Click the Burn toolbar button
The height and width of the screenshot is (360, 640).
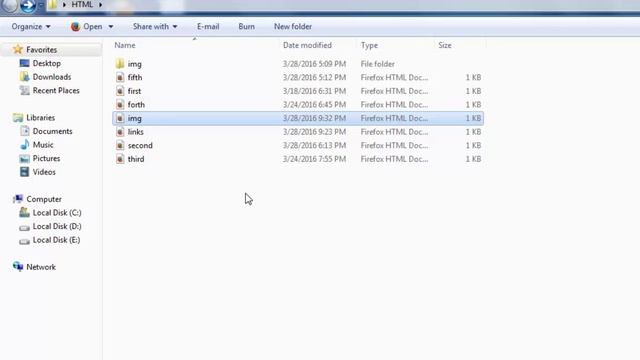[247, 27]
